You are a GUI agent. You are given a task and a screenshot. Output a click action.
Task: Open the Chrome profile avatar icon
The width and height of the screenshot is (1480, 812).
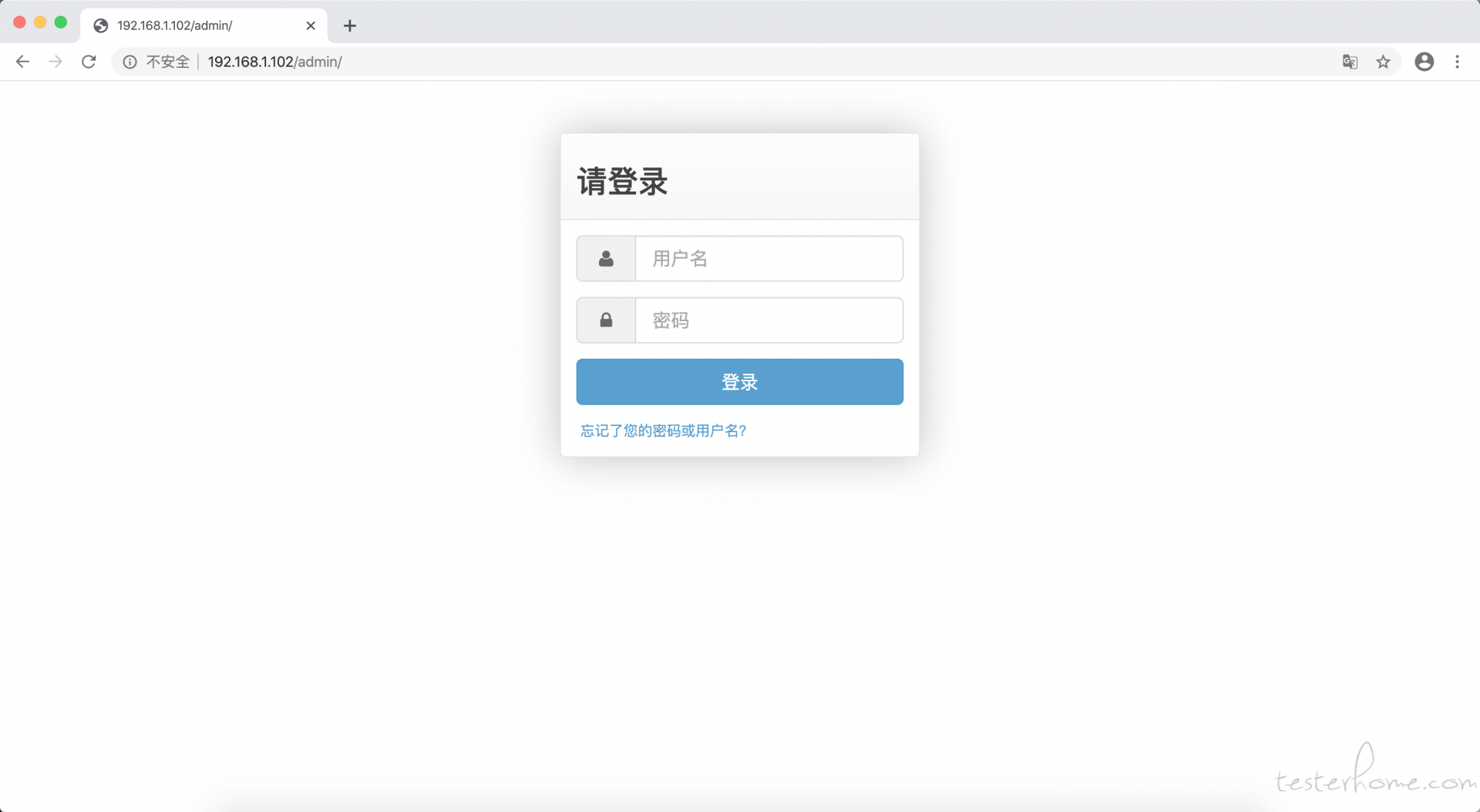click(x=1424, y=62)
